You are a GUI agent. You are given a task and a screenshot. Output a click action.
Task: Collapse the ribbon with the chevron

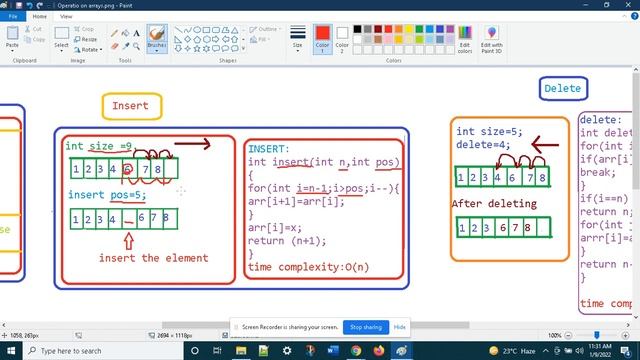click(x=624, y=16)
